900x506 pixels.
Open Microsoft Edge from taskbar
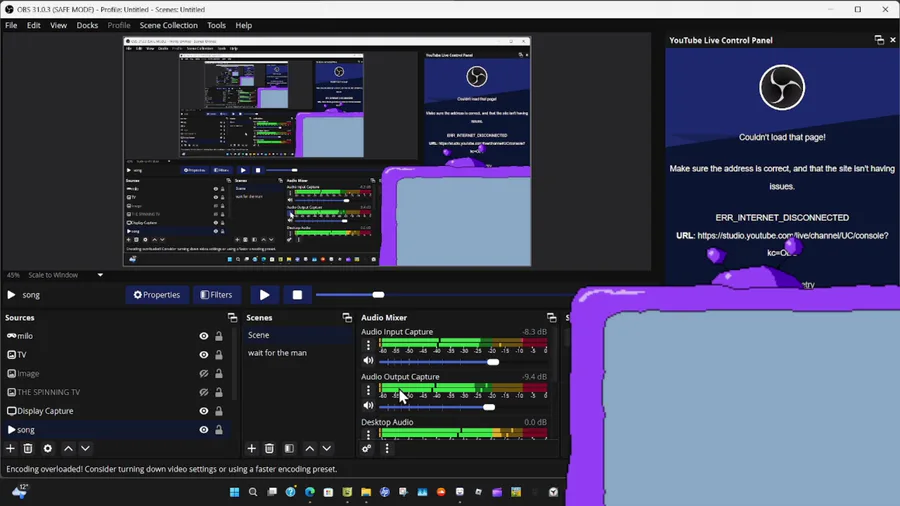(x=310, y=492)
